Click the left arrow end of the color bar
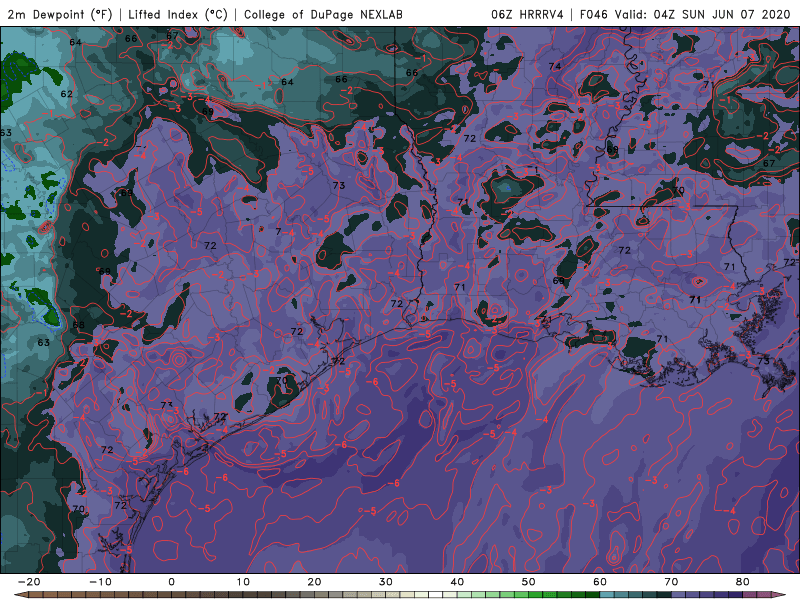This screenshot has height=600, width=800. point(21,595)
